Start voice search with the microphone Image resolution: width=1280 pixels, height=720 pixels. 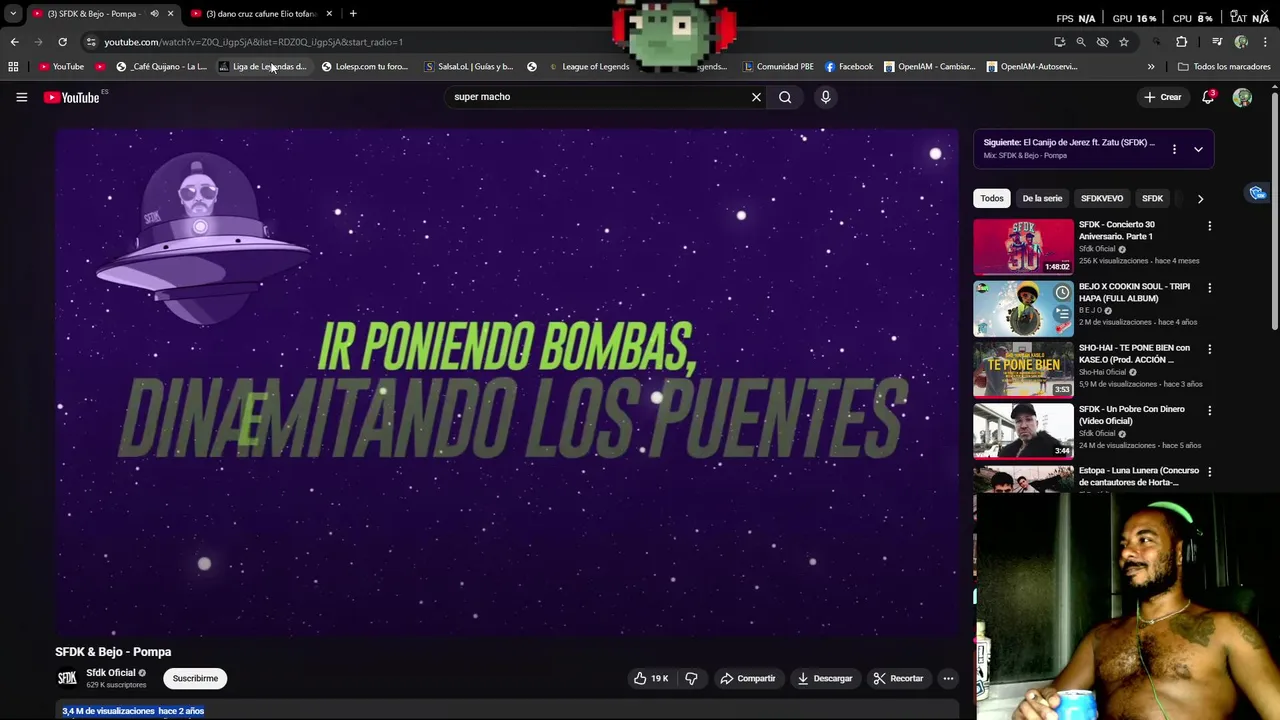[x=825, y=97]
